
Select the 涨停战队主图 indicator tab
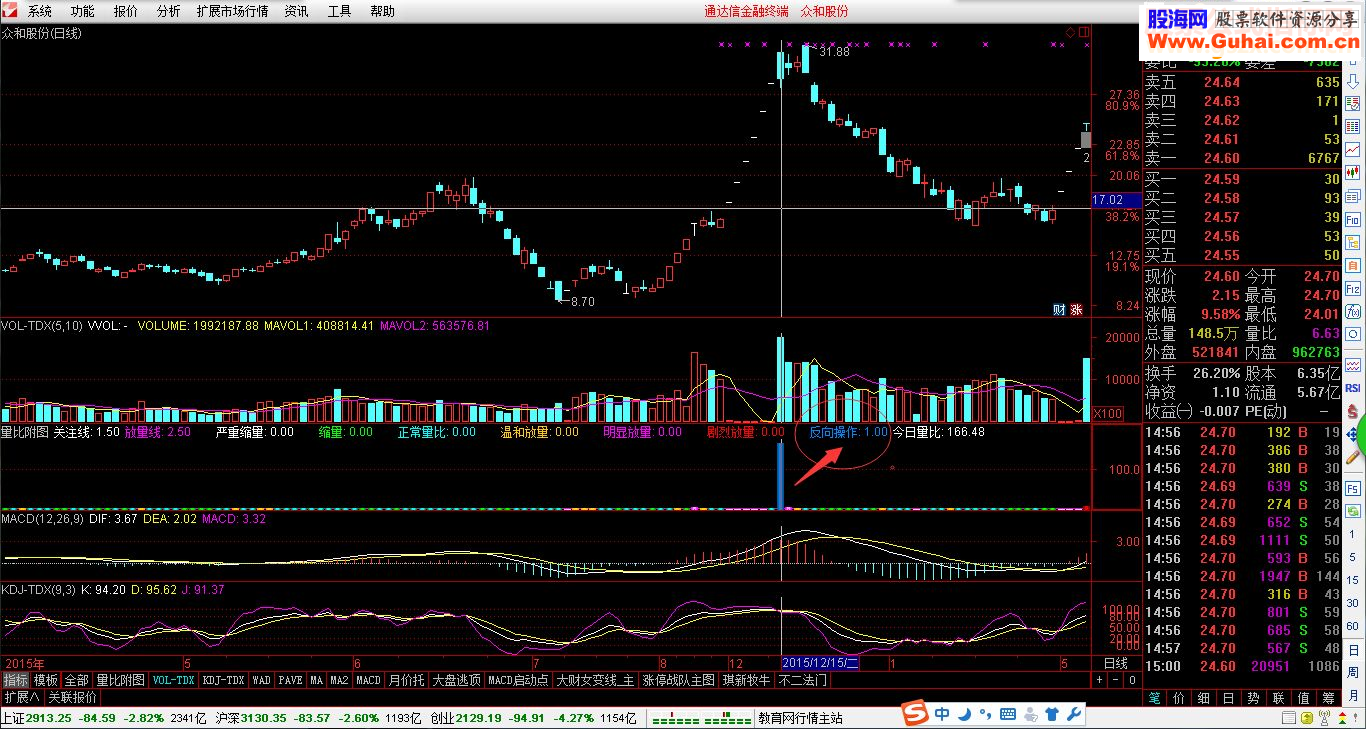[679, 680]
